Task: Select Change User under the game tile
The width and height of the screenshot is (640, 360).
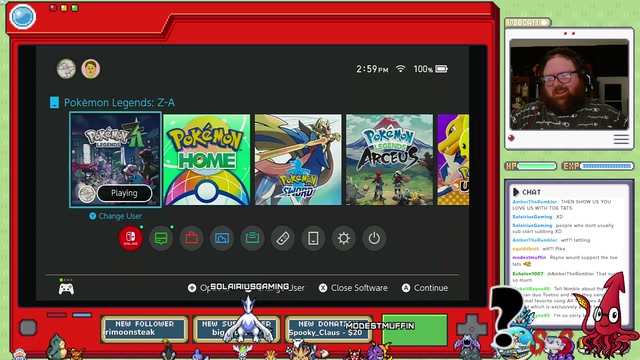Action: pyautogui.click(x=116, y=216)
